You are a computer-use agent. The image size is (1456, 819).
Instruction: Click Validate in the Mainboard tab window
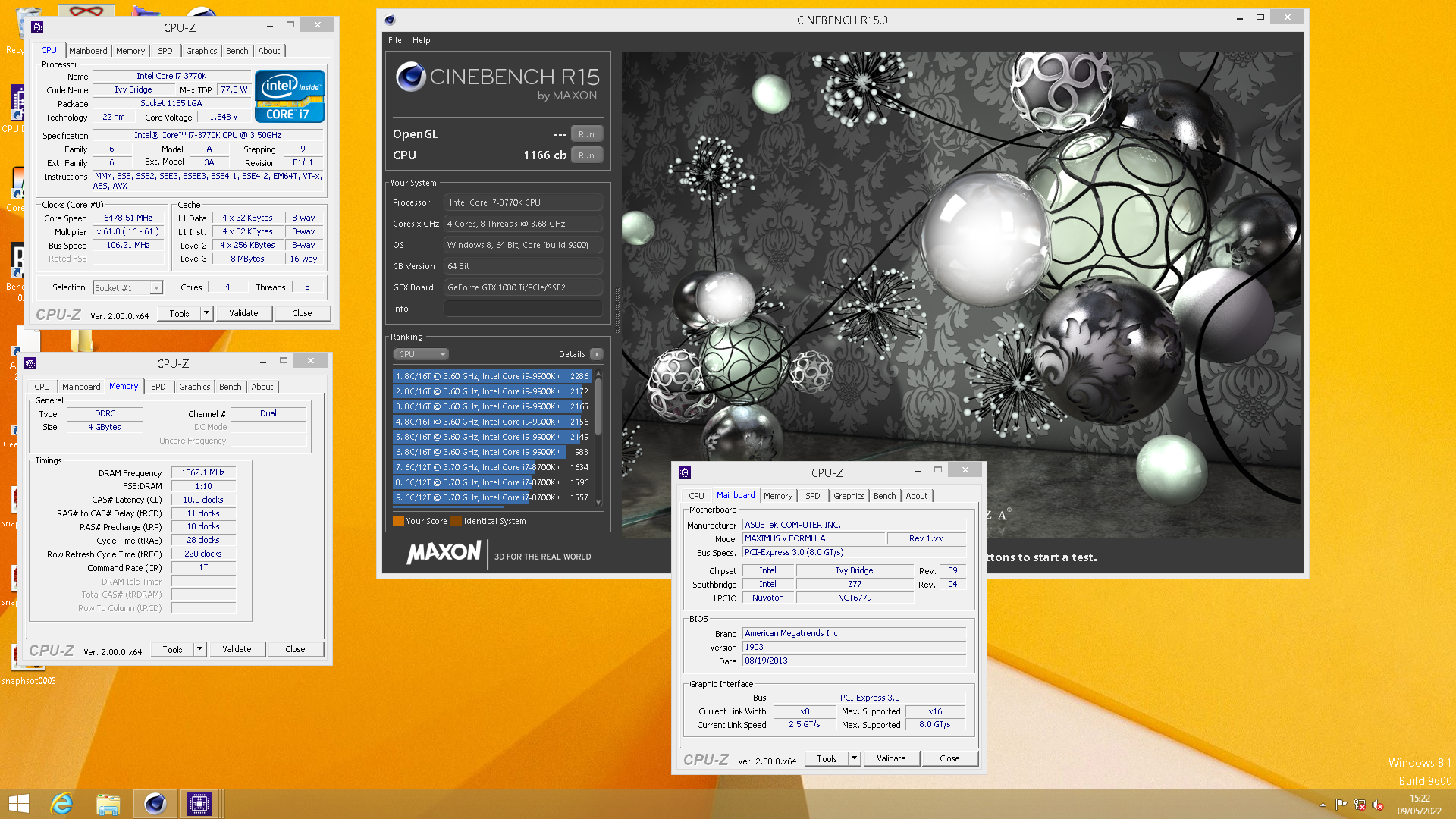(891, 758)
